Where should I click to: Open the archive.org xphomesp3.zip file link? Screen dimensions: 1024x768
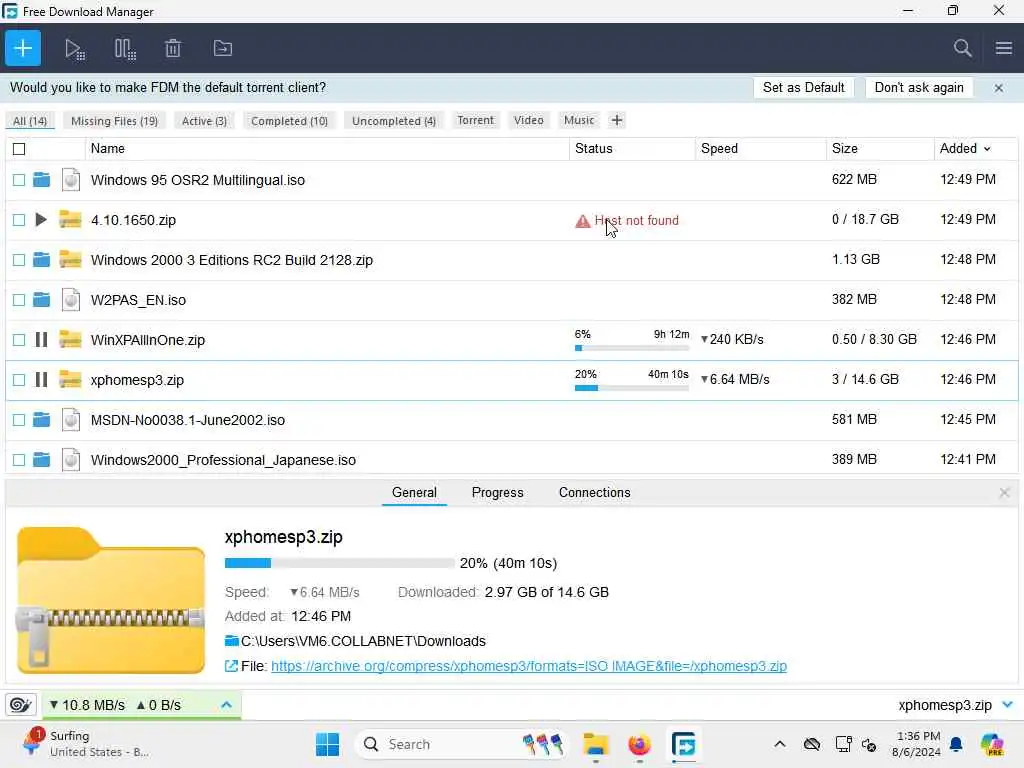[x=529, y=666]
